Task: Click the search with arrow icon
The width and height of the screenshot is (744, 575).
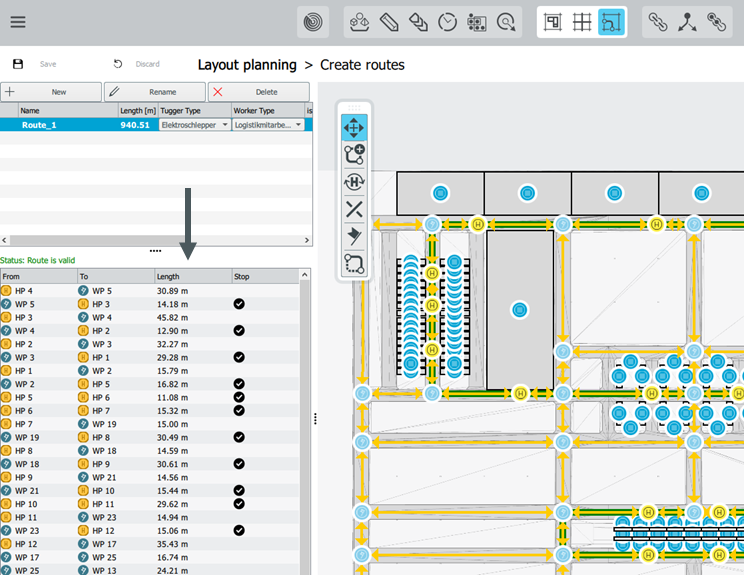Action: tap(506, 22)
